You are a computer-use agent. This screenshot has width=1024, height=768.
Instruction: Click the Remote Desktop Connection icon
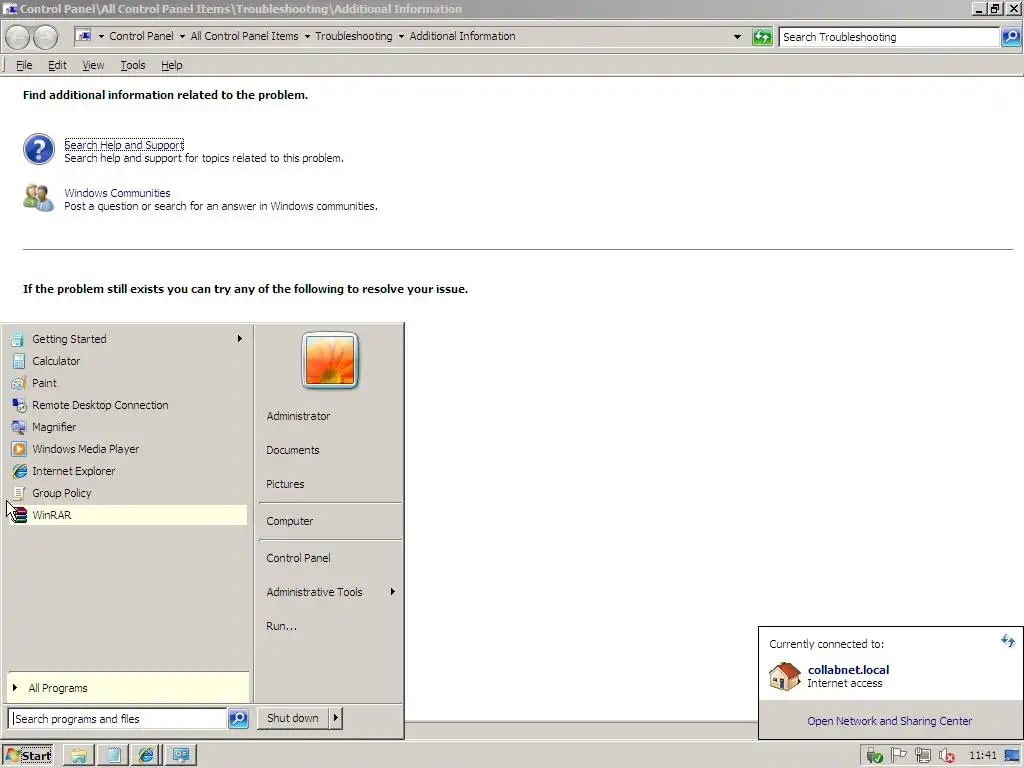tap(19, 405)
